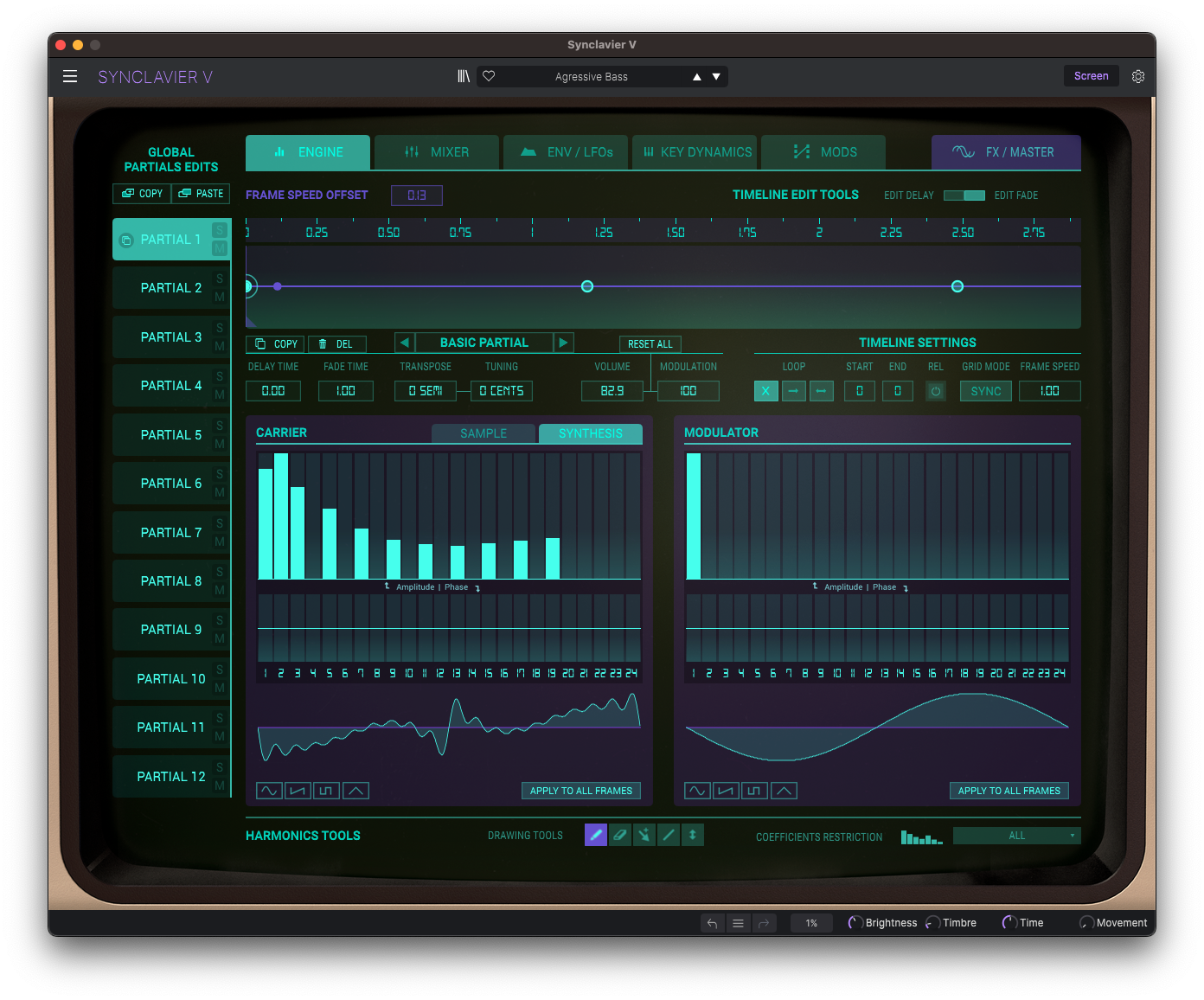Apply sine waveform preset to carrier
This screenshot has height=1000, width=1204.
point(269,791)
